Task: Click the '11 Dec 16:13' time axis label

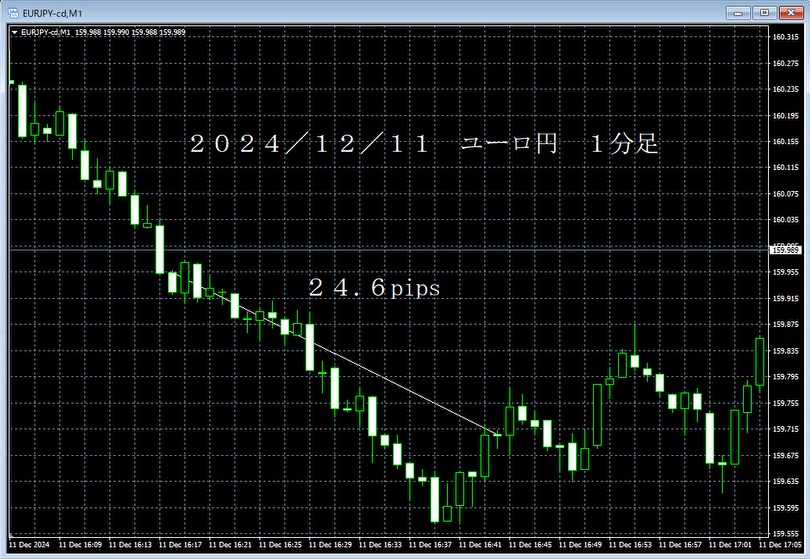Action: 130,545
